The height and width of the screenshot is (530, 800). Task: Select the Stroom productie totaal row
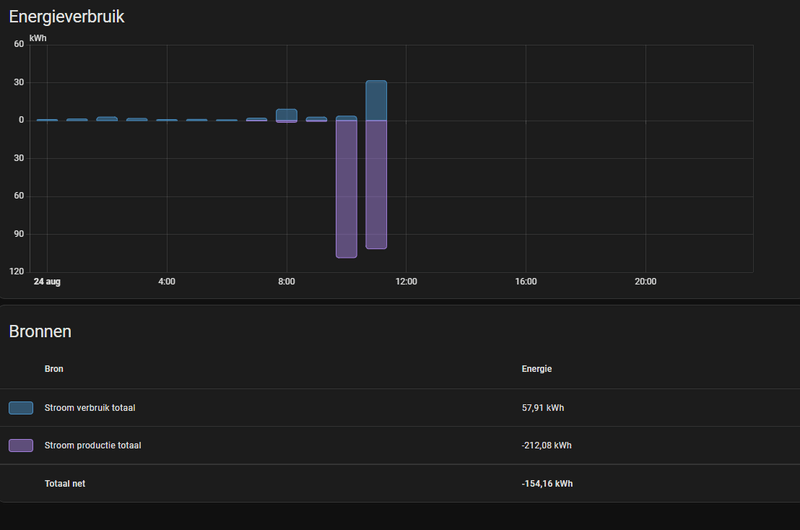click(400, 445)
